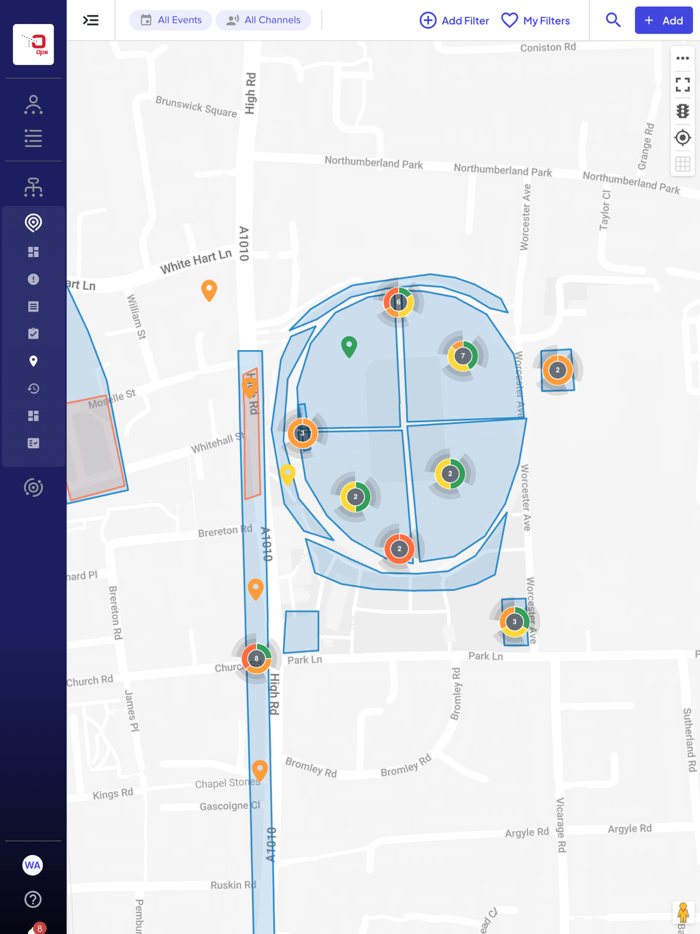This screenshot has height=934, width=700.
Task: Select the map target sidebar icon
Action: tap(33, 223)
